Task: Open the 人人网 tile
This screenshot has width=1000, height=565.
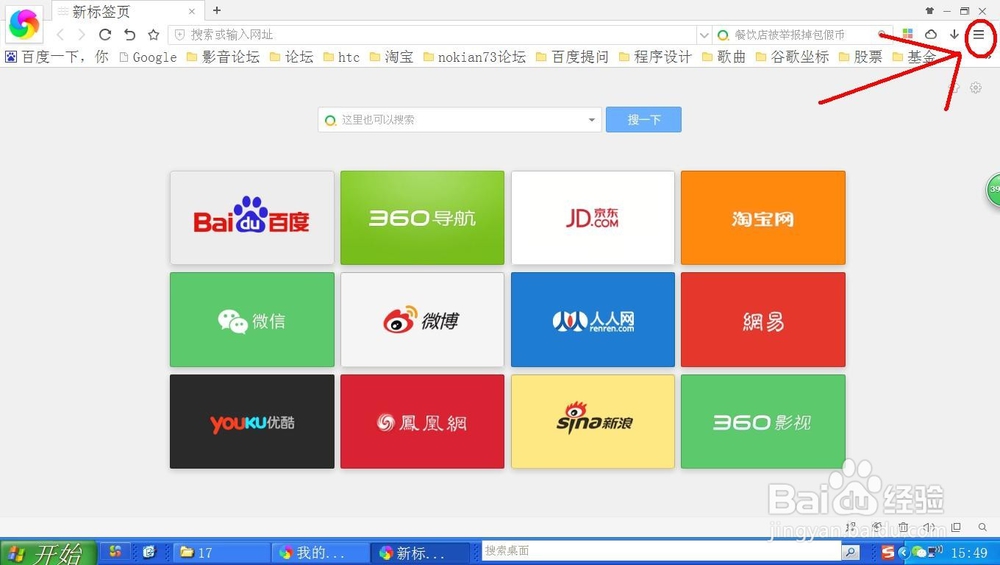Action: [x=592, y=319]
